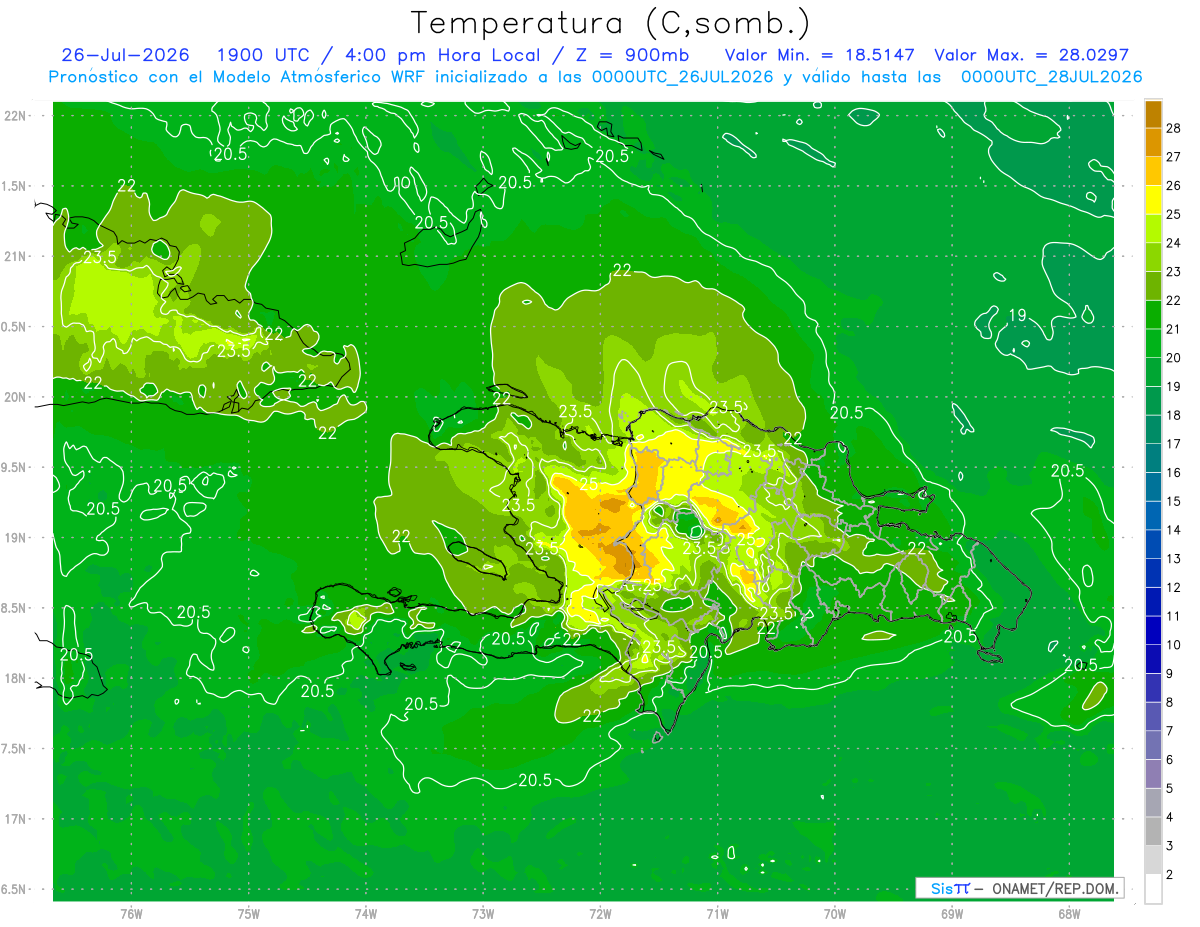
Task: Click the 17N latitude axis label
Action: click(x=14, y=819)
